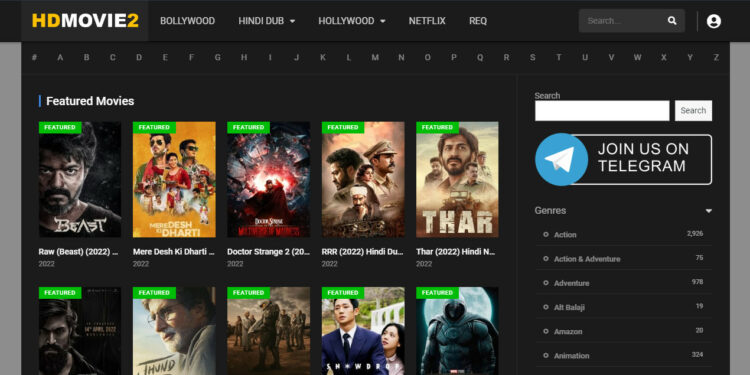Viewport: 750px width, 375px height.
Task: Click the Raw (Beast) (2022) title
Action: (x=79, y=252)
